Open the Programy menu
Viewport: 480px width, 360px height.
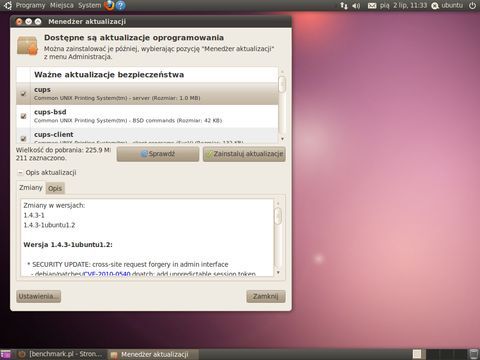tap(30, 5)
